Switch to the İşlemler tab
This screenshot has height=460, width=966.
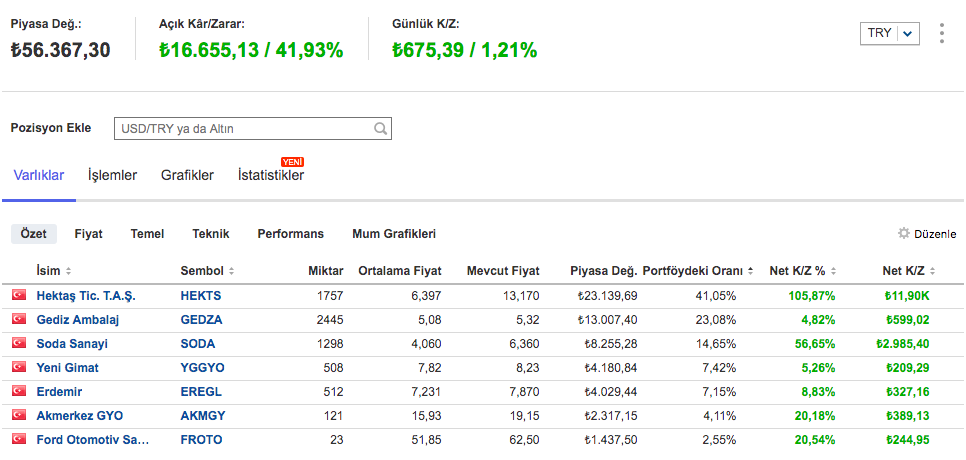112,176
